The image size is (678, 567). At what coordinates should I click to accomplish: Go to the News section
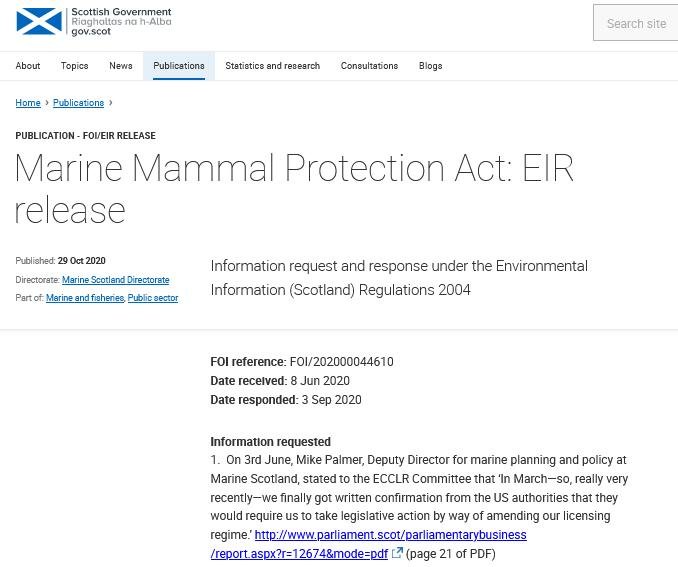(121, 66)
